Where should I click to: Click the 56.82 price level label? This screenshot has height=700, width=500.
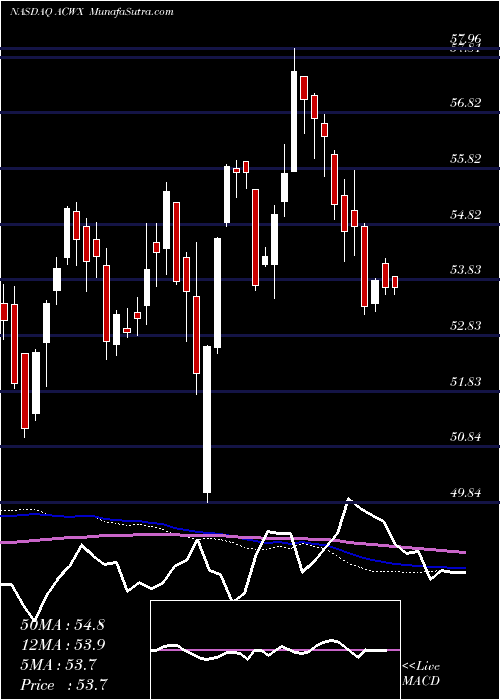click(466, 103)
